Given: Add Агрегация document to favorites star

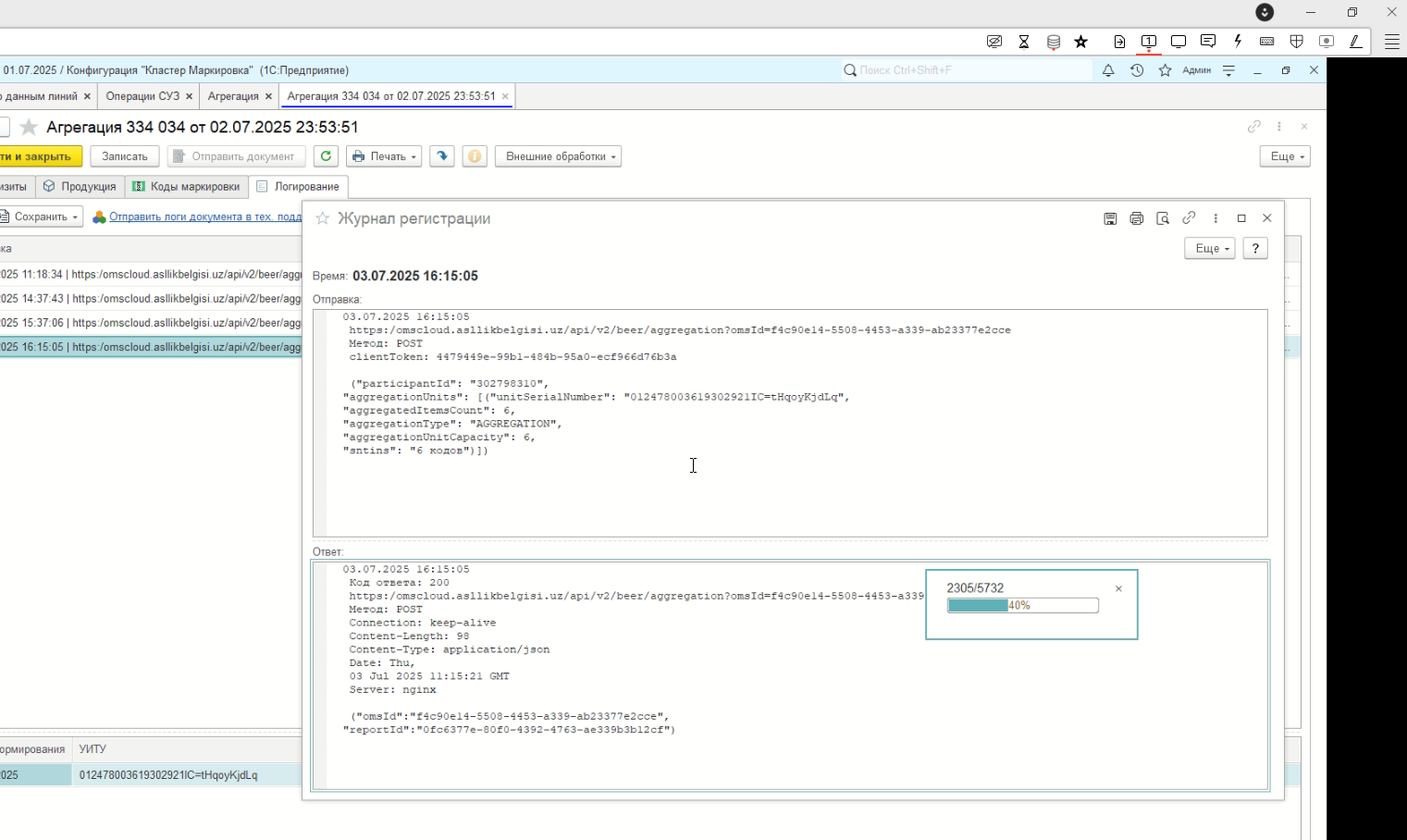Looking at the screenshot, I should (29, 127).
